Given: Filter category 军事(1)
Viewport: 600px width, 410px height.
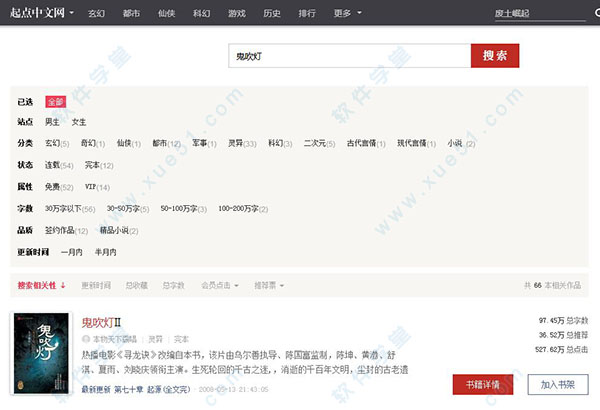Looking at the screenshot, I should click(x=204, y=144).
